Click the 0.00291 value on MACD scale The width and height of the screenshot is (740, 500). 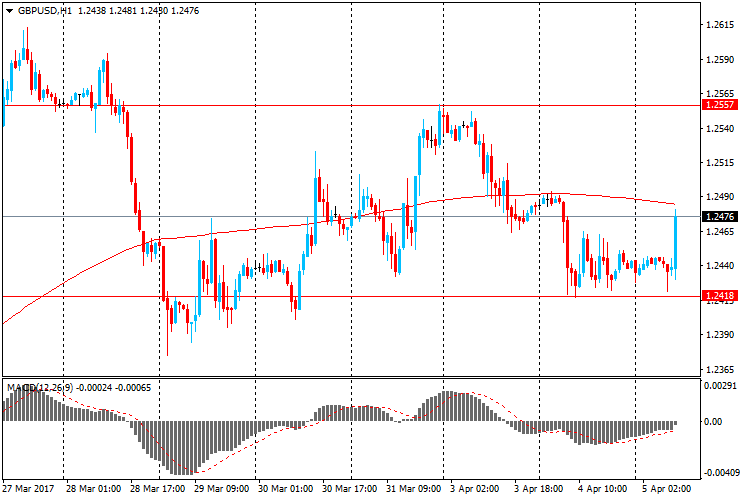[x=721, y=385]
